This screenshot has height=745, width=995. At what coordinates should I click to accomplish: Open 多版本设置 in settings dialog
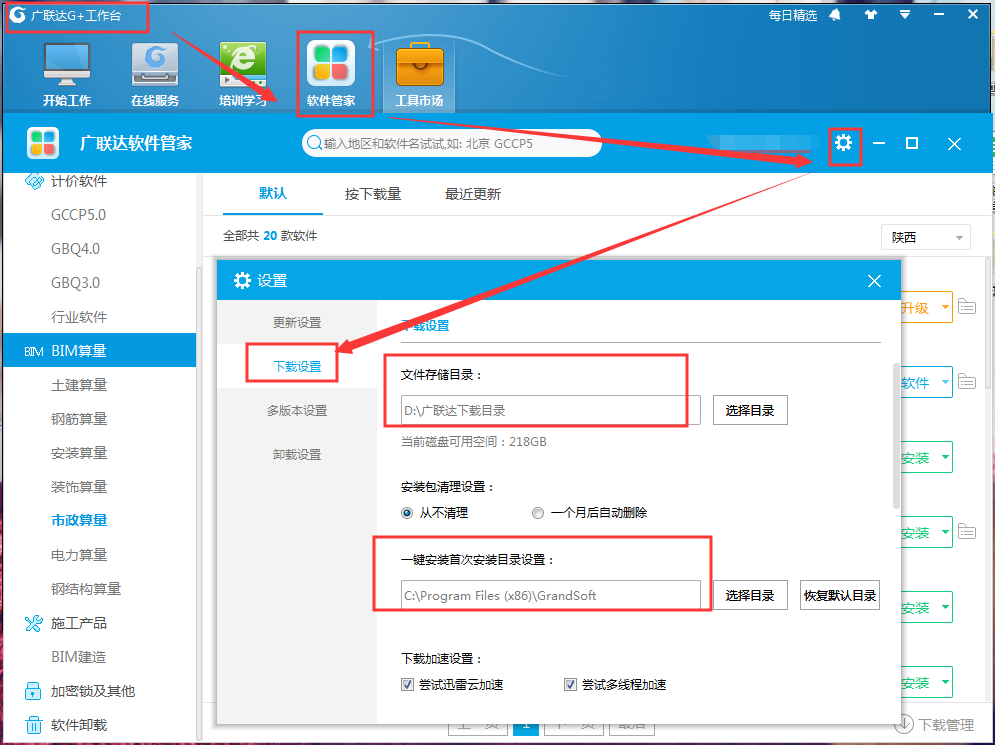[297, 411]
